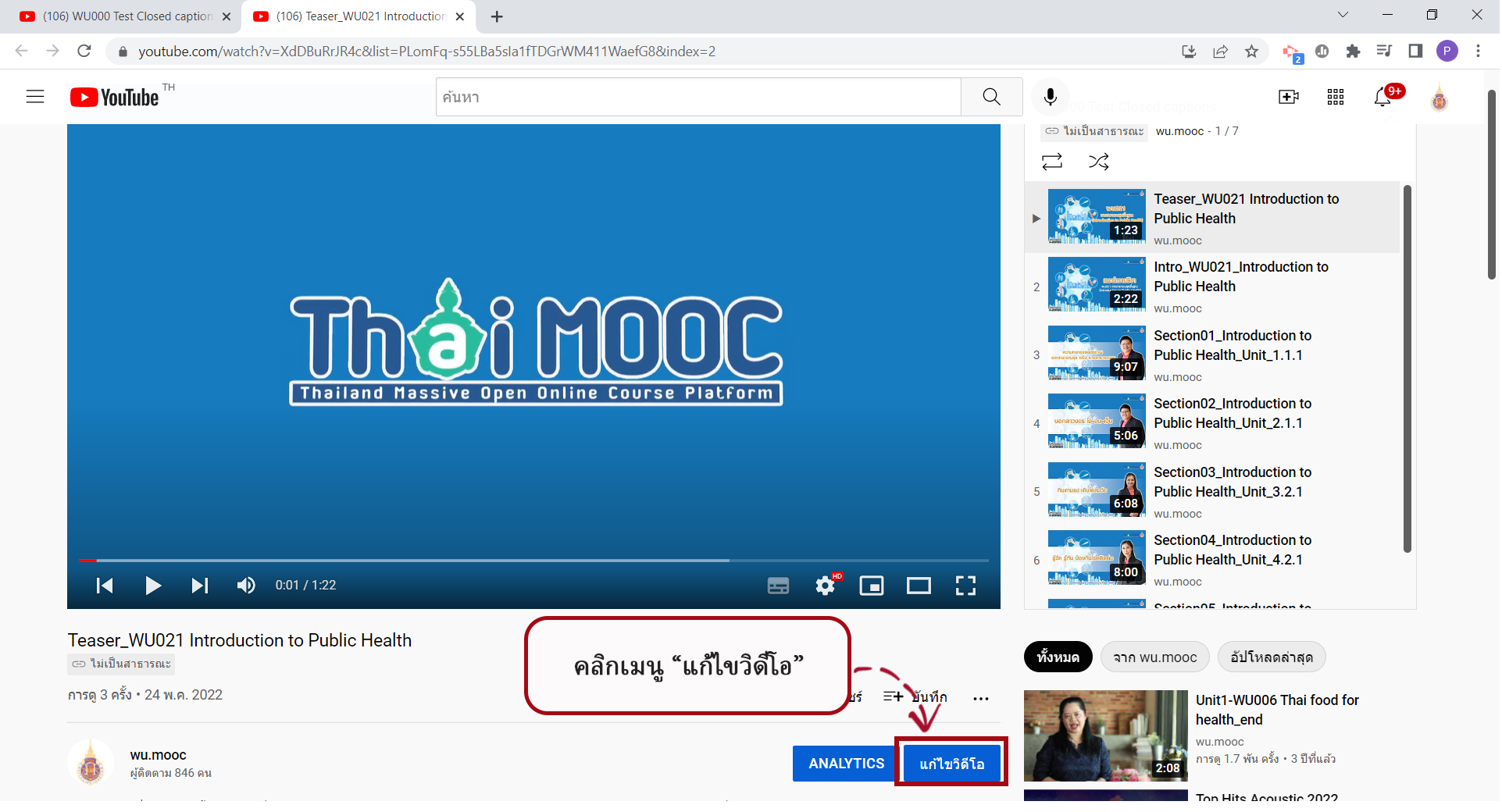The image size is (1502, 812).
Task: Click the แก้ไขวิดีโอ edit video button
Action: pyautogui.click(x=951, y=764)
